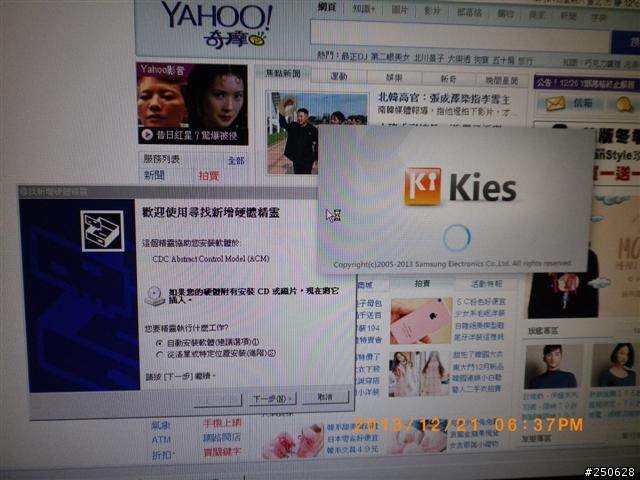640x480 pixels.
Task: Click the yellow icon right of 信箱
Action: coord(624,105)
